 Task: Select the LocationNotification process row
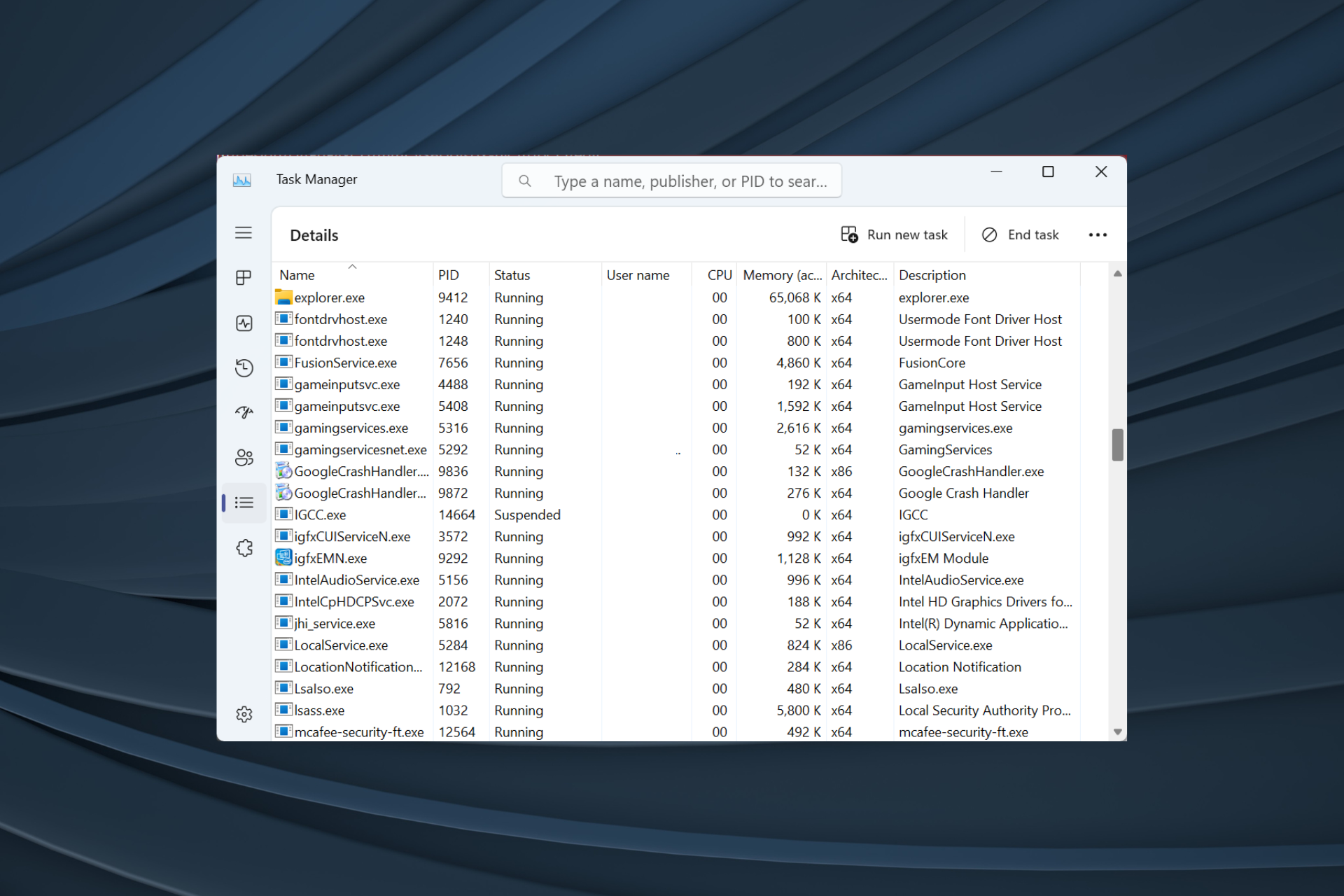677,666
